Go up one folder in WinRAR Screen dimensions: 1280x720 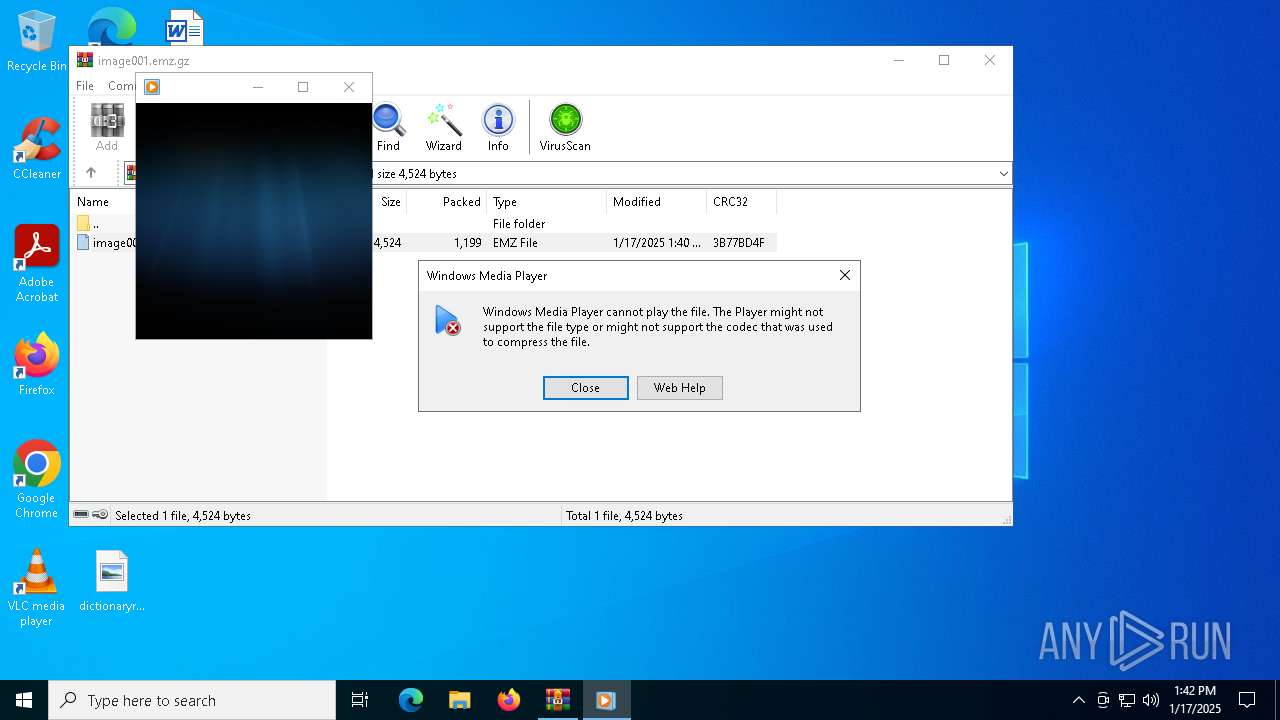91,173
